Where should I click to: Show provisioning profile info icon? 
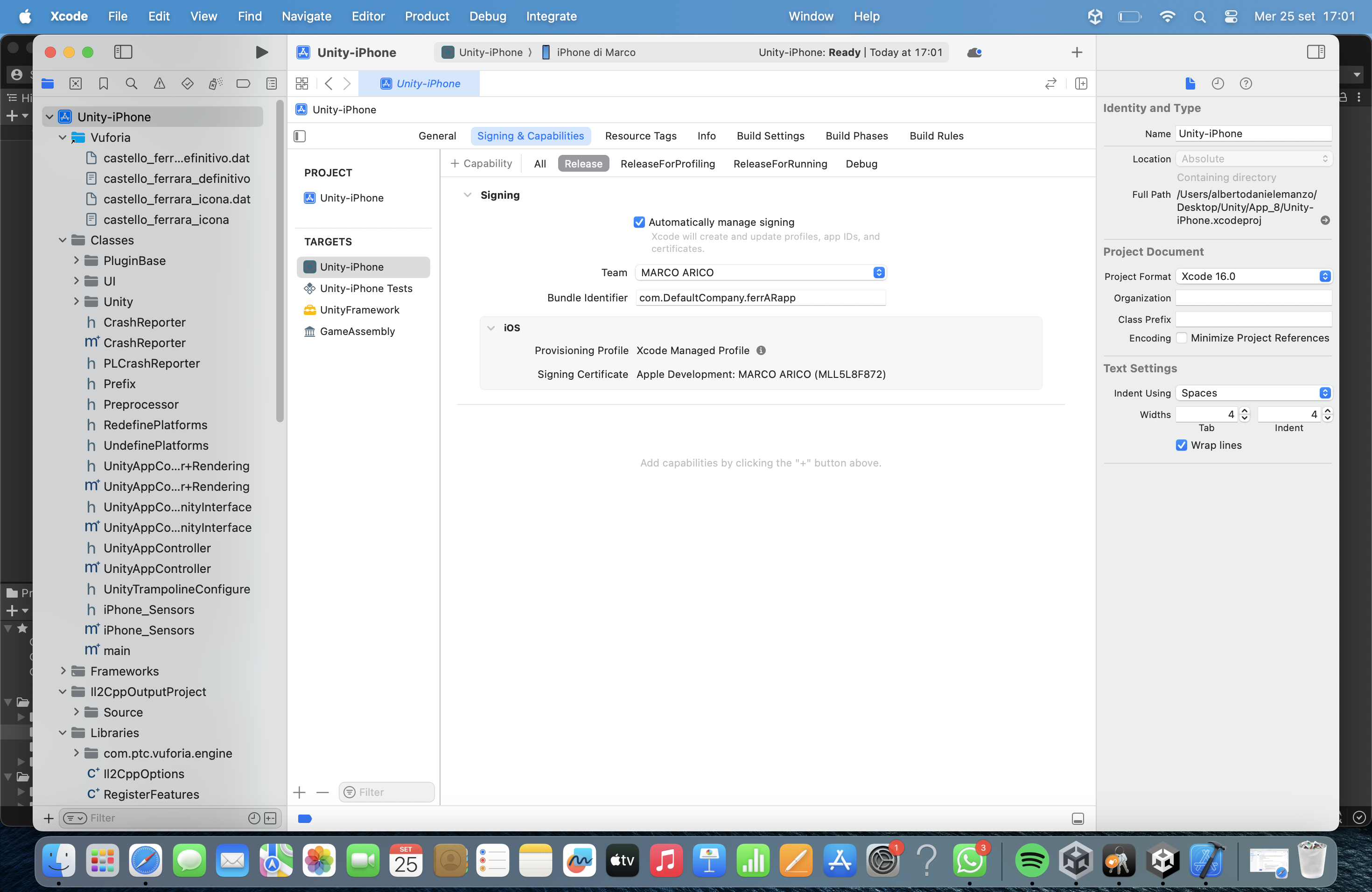[x=761, y=350]
